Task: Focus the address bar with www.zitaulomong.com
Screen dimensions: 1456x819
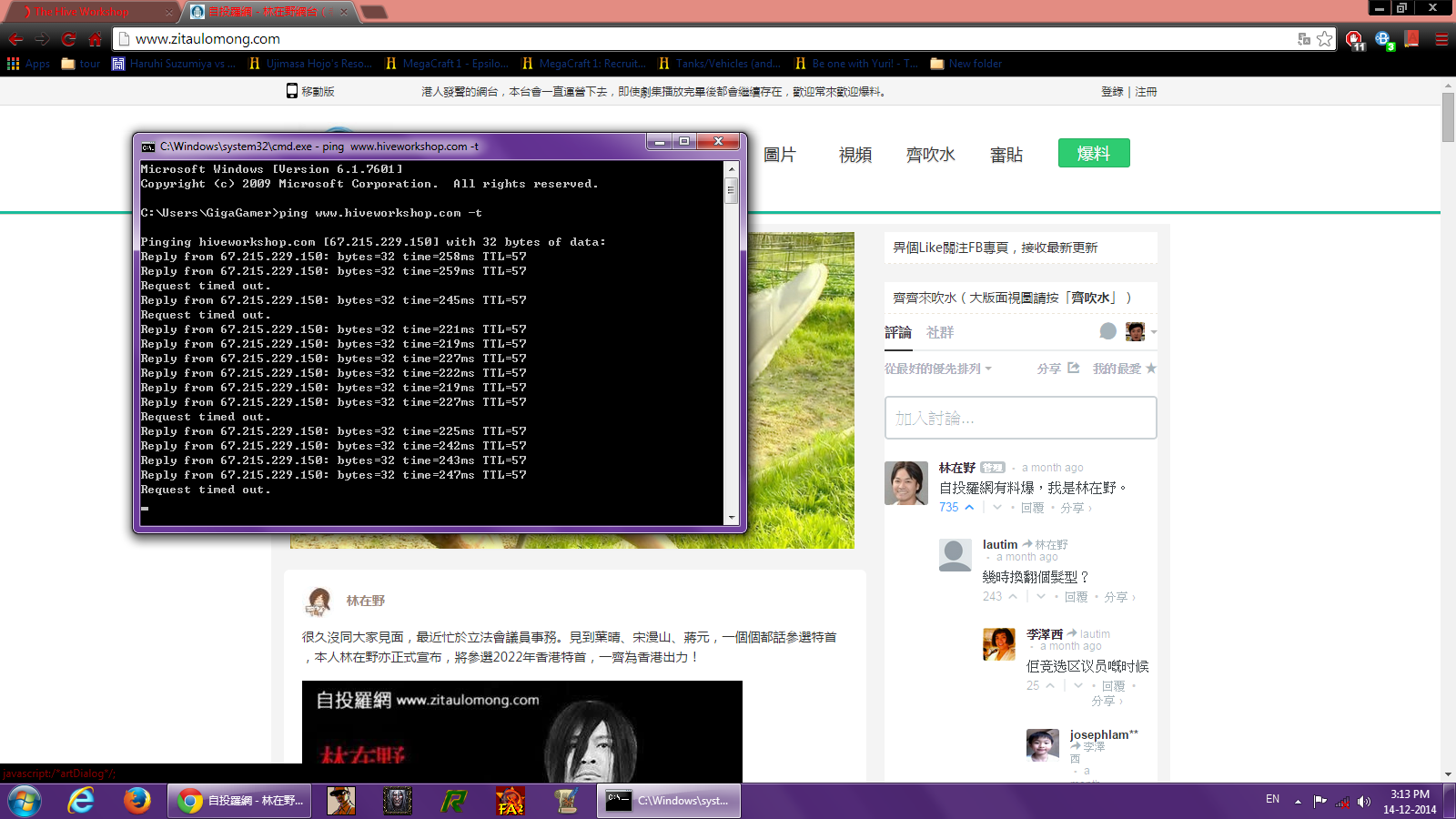Action: pos(710,39)
